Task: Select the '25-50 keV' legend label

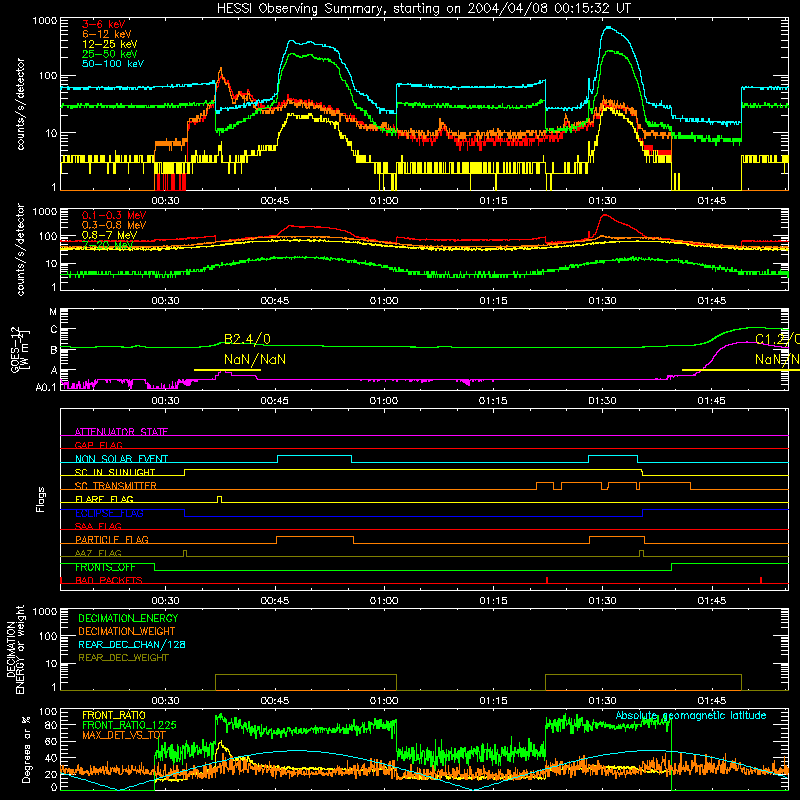Action: pos(110,54)
